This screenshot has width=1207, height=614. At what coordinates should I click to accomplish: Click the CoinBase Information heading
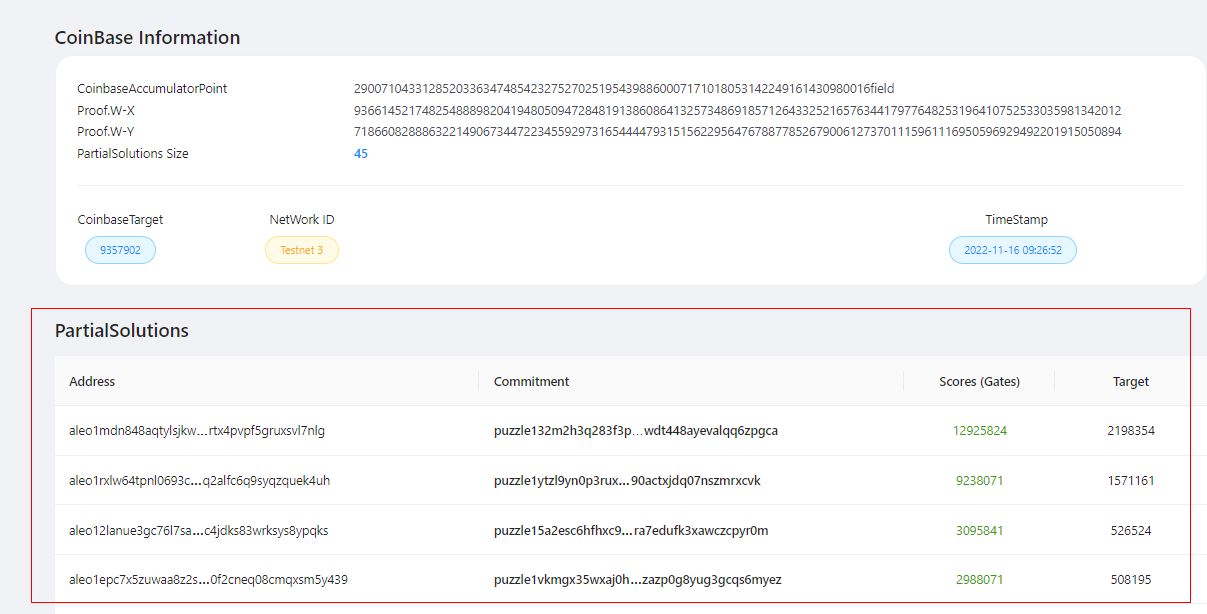click(x=147, y=38)
